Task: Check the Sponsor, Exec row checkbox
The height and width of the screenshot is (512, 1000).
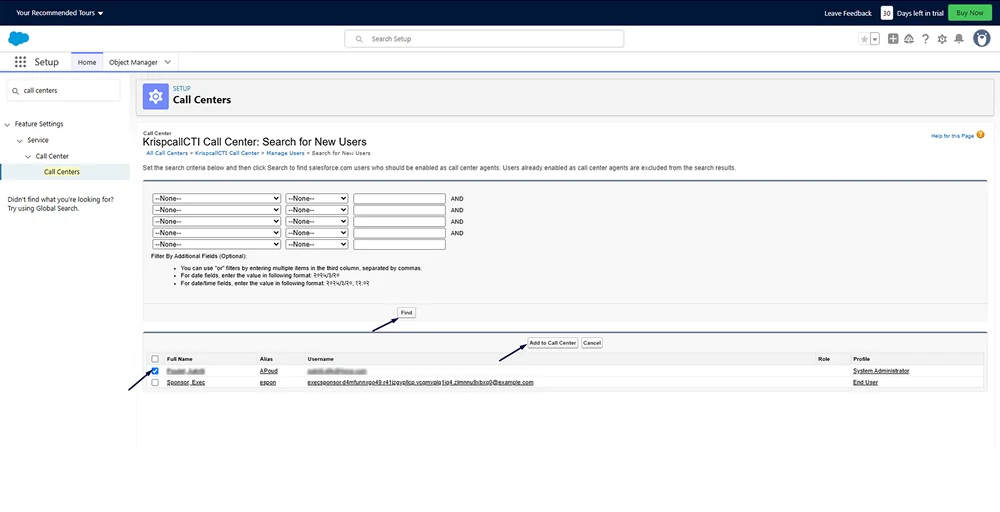Action: 155,382
